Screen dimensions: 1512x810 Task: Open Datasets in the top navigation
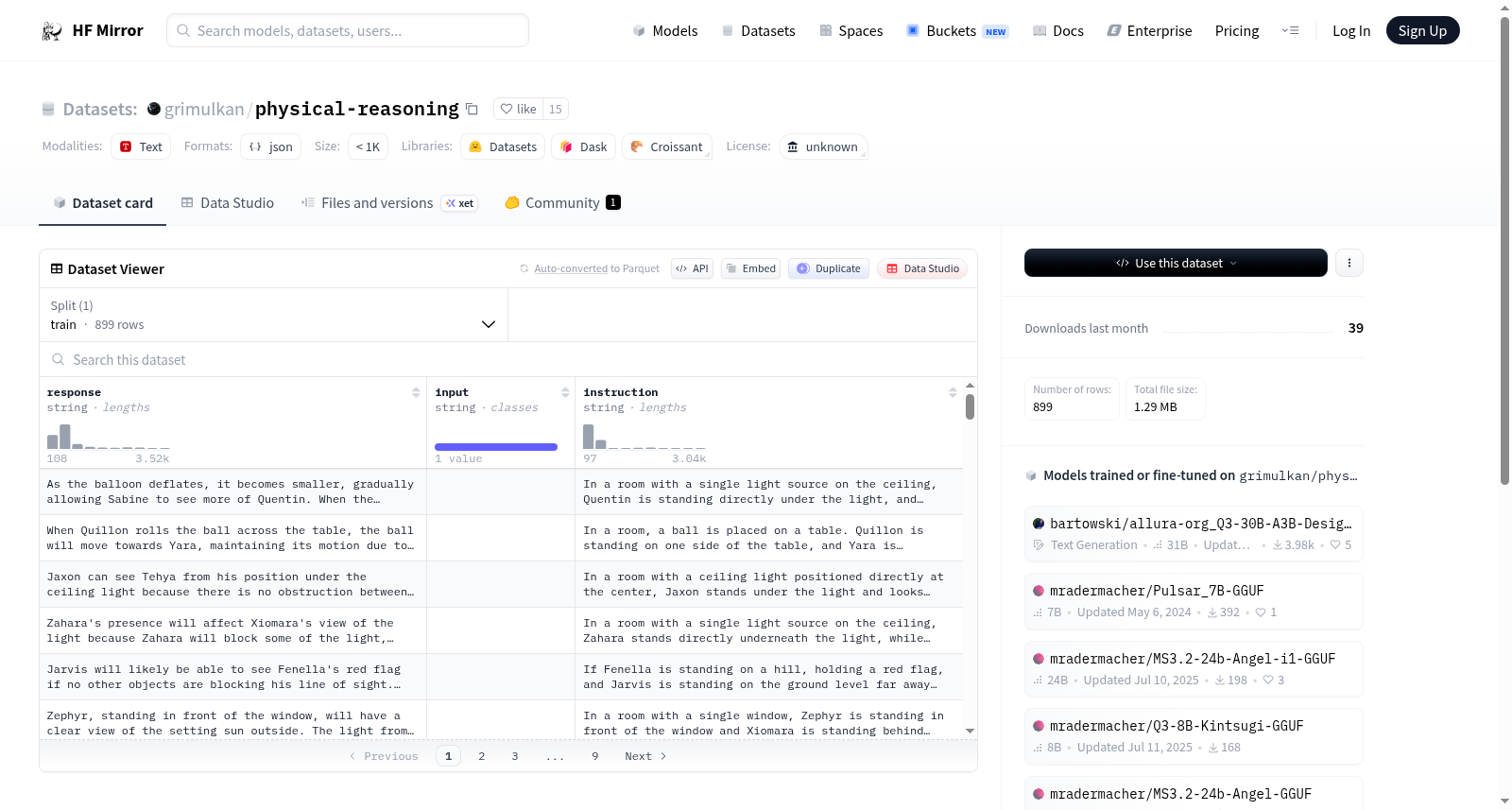click(x=758, y=31)
